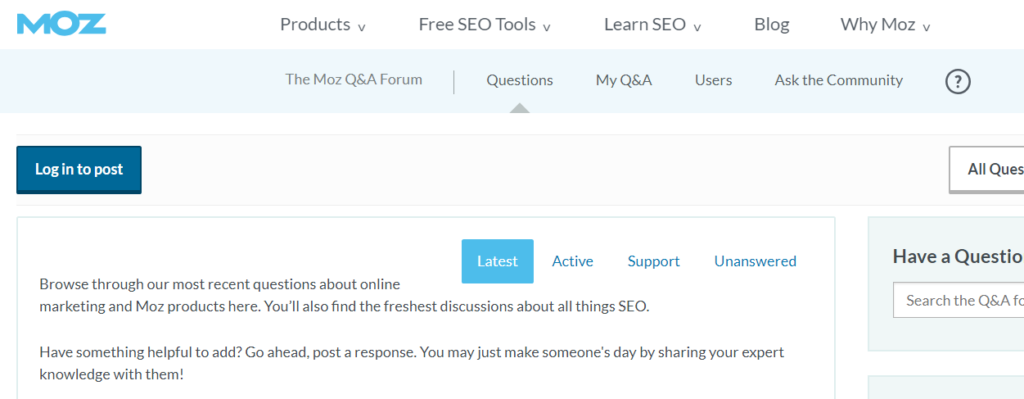Viewport: 1024px width, 399px height.
Task: Switch to the Active tab
Action: [x=573, y=261]
